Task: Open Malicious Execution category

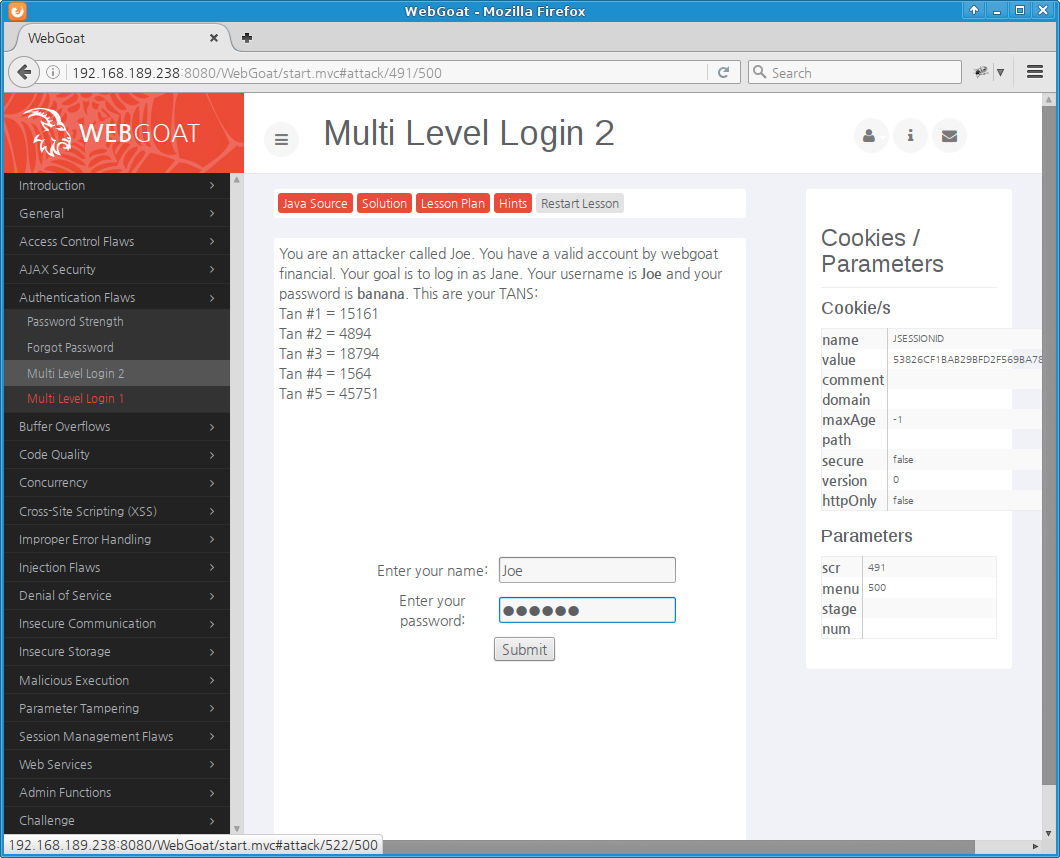Action: (117, 680)
